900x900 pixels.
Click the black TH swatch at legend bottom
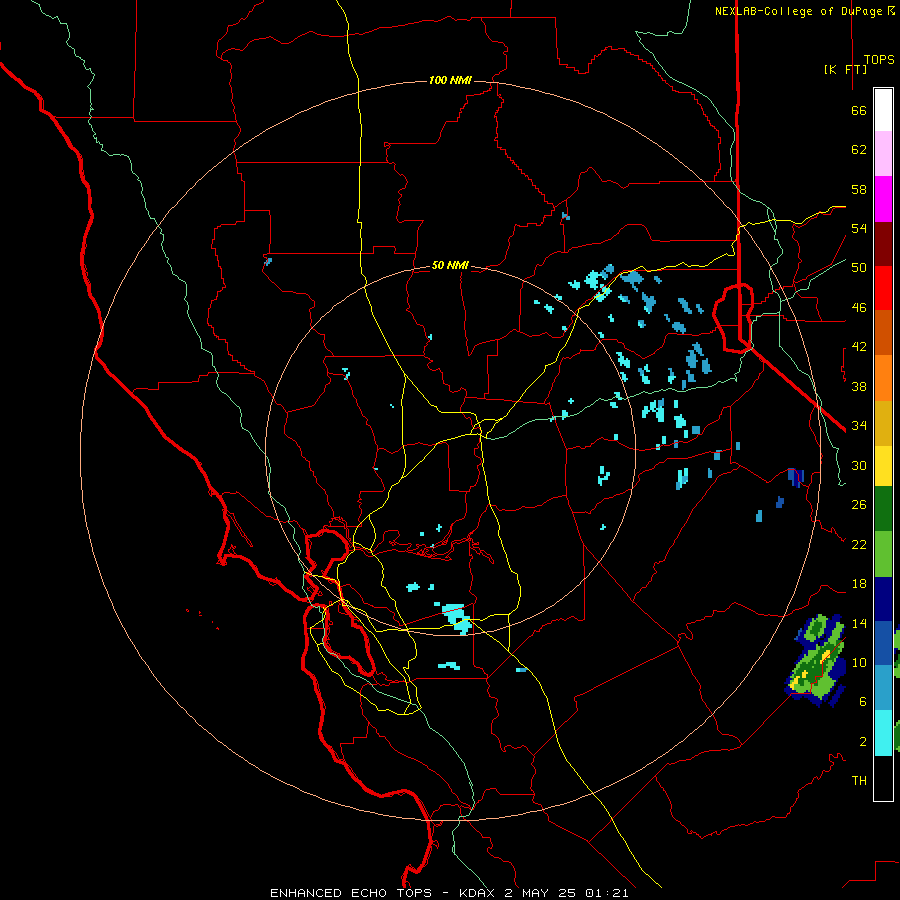[883, 778]
